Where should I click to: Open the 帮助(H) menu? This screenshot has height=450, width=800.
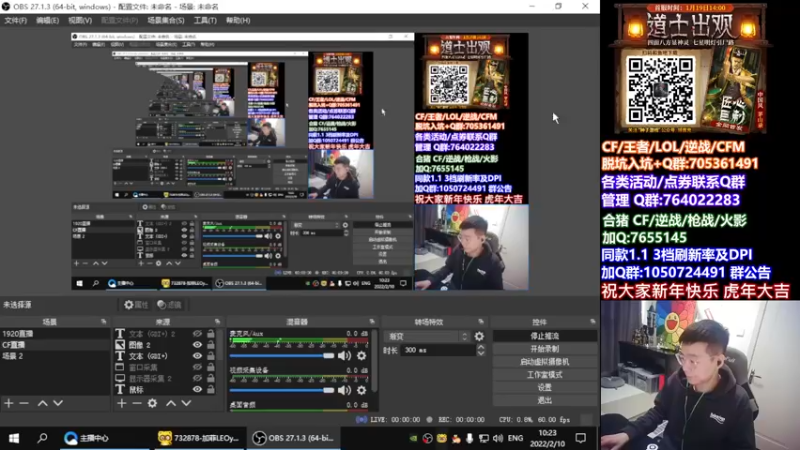(x=238, y=20)
